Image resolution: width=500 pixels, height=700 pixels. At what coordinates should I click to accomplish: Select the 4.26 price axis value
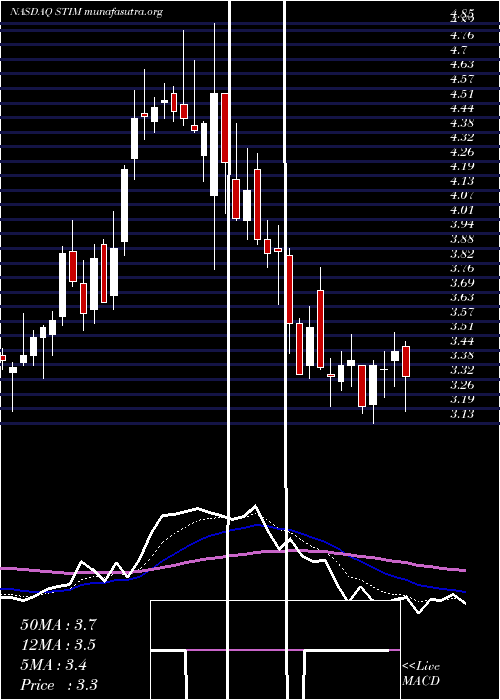point(462,152)
